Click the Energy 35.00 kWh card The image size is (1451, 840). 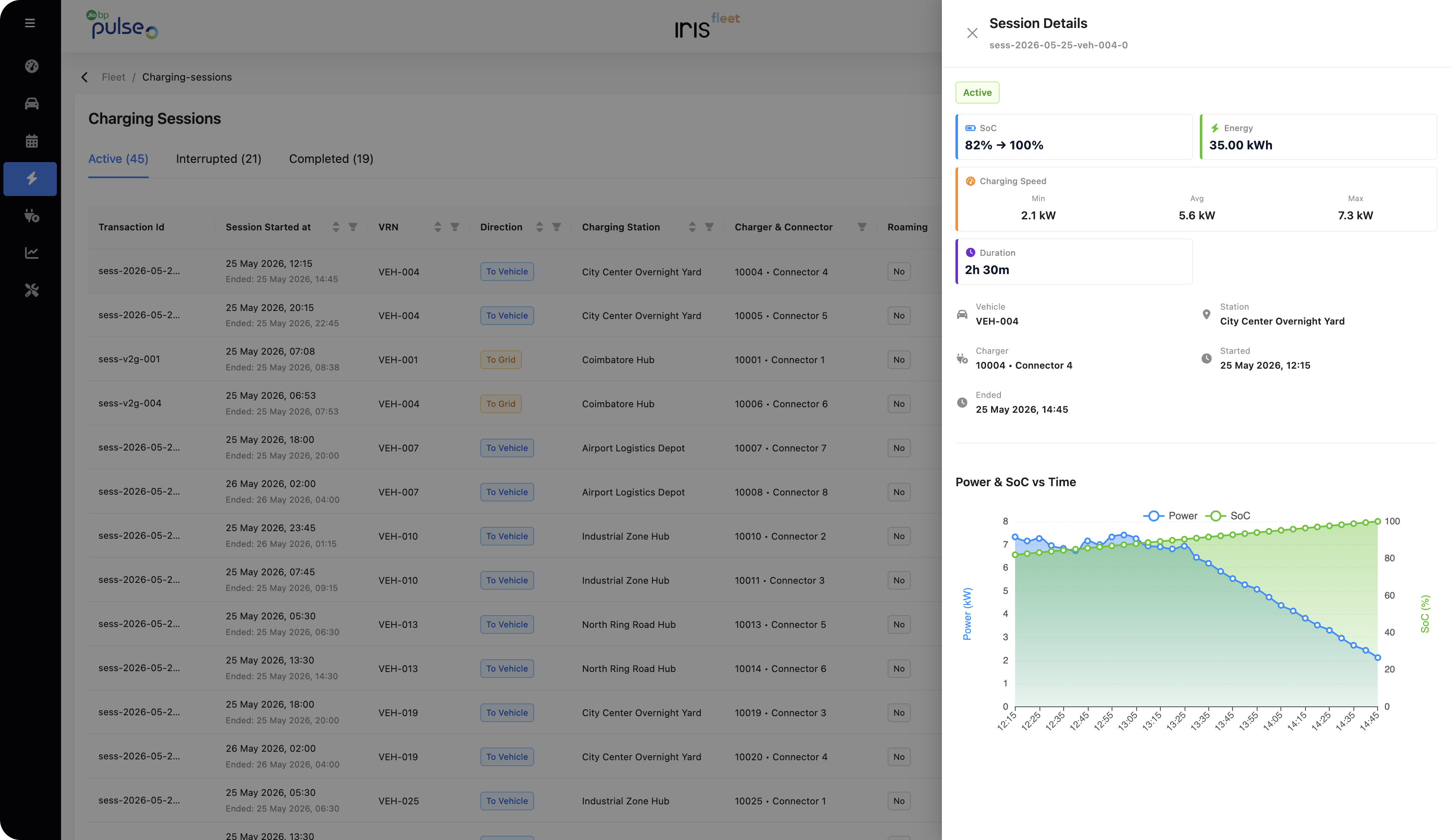point(1318,137)
